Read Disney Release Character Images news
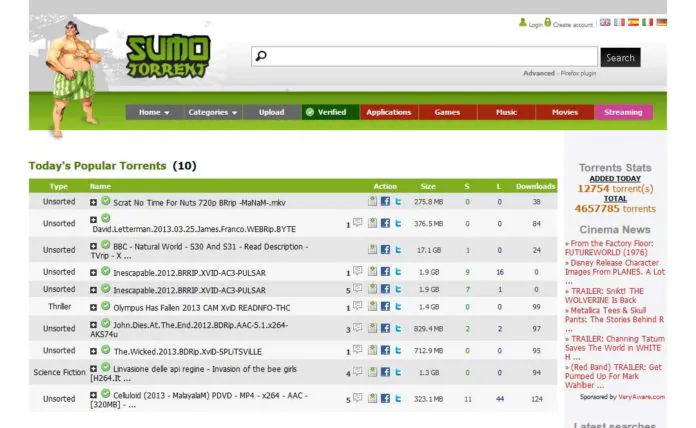 pyautogui.click(x=615, y=272)
